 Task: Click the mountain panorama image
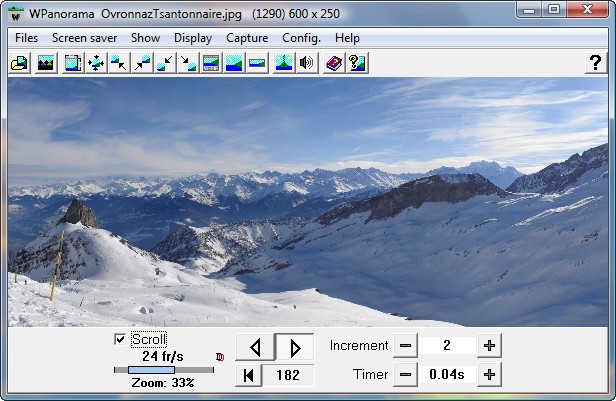308,202
